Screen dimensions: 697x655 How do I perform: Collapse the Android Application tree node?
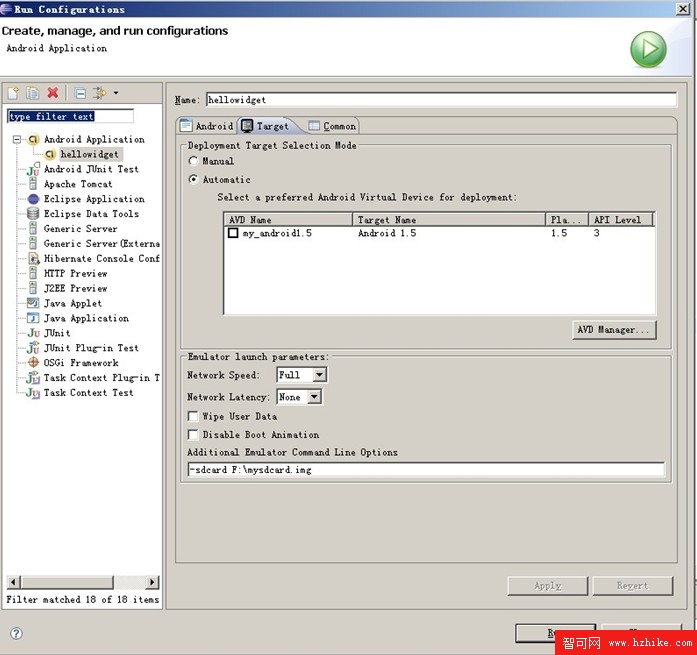17,140
